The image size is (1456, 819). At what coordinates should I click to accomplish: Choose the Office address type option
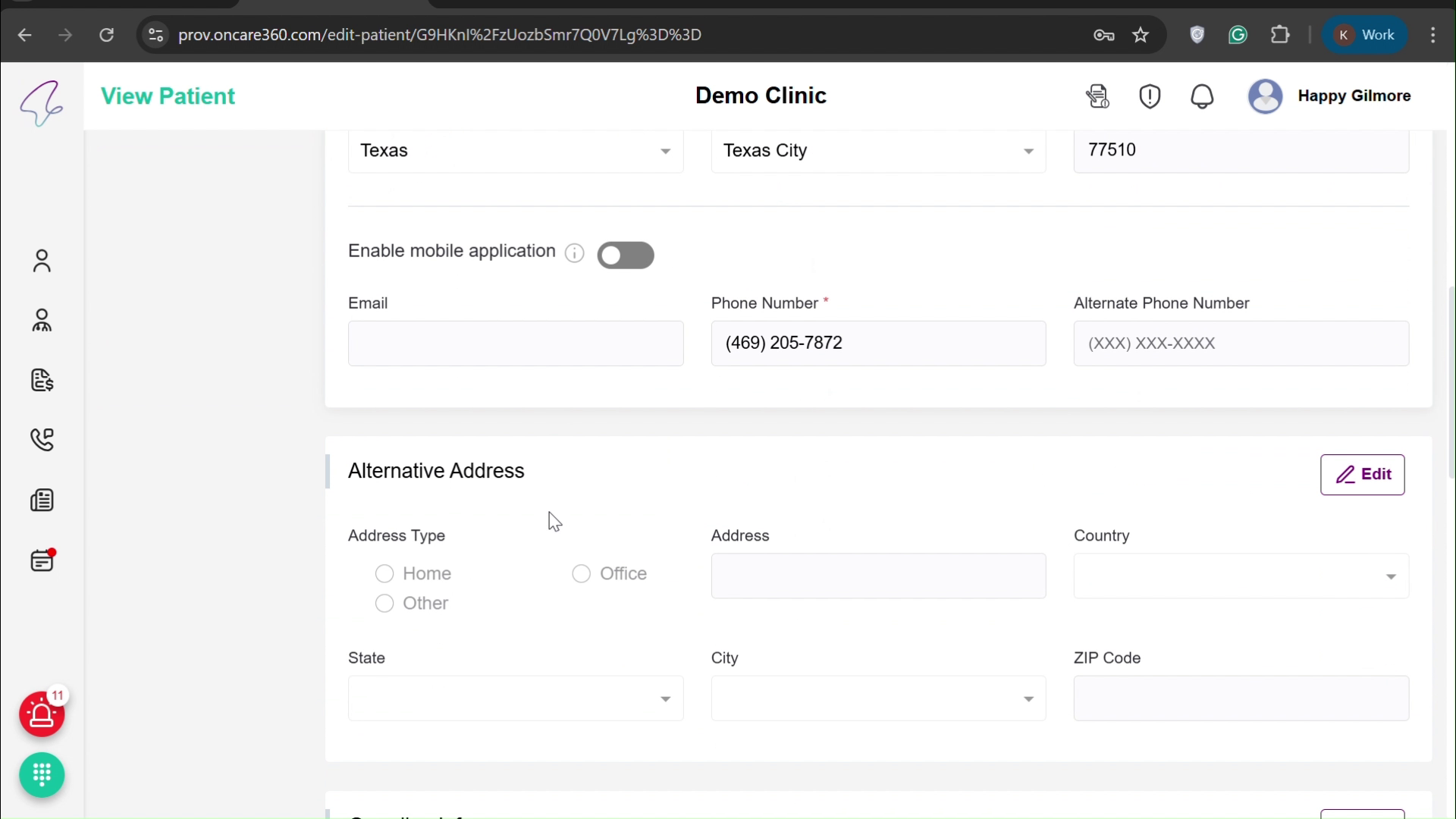point(581,574)
